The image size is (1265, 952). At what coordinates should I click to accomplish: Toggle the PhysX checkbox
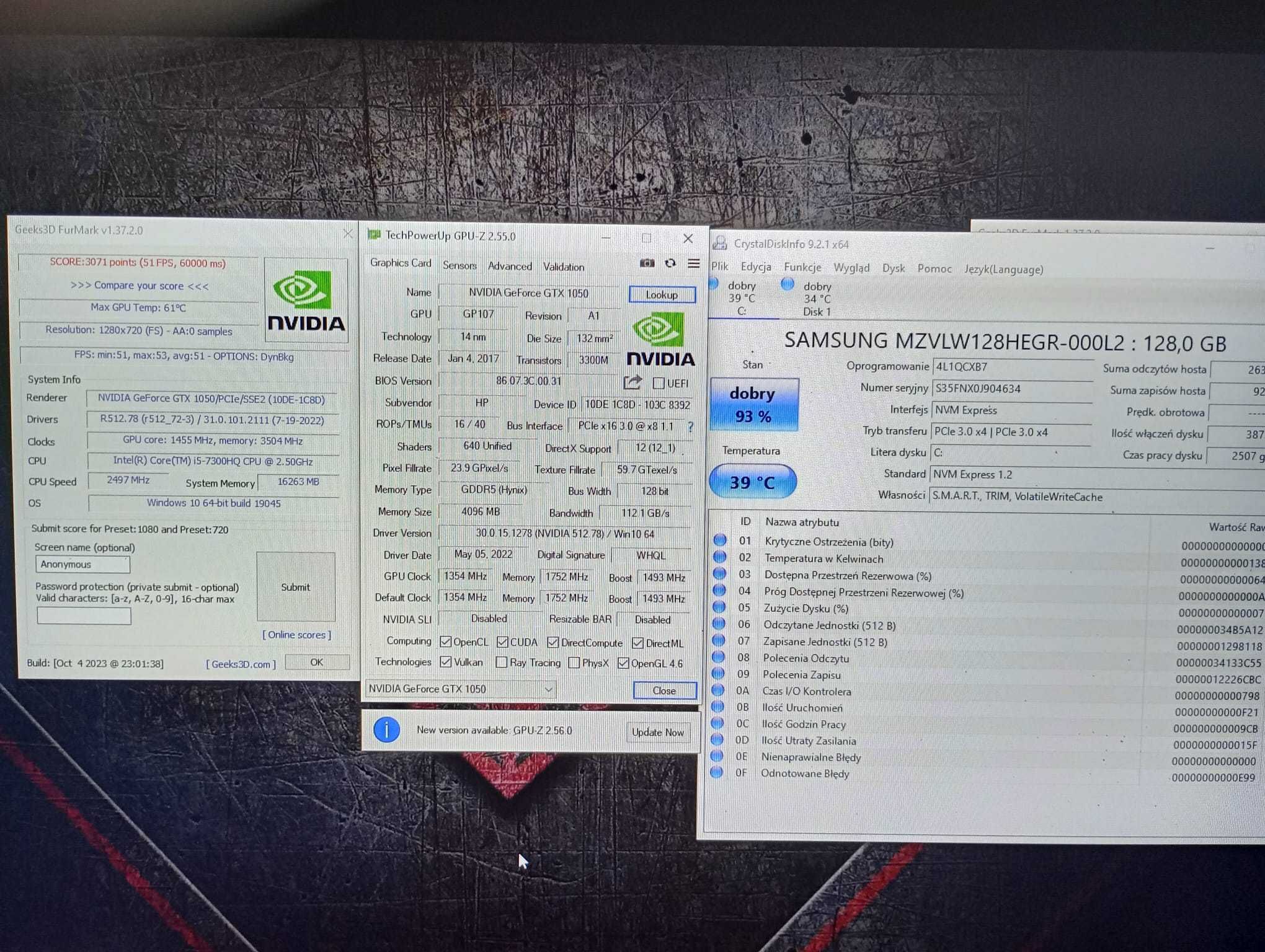[574, 663]
